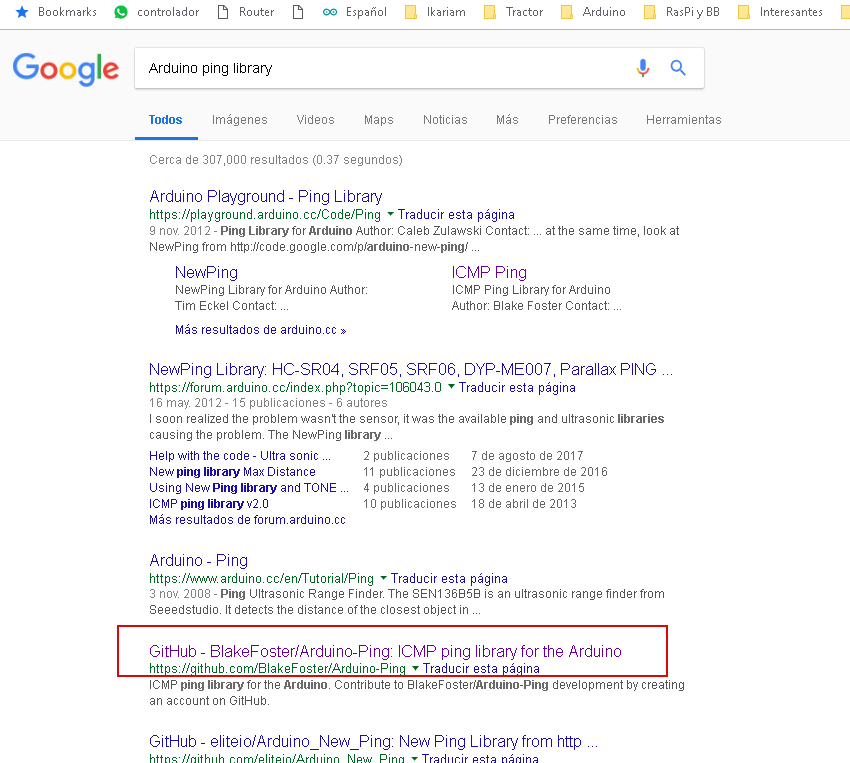This screenshot has width=850, height=763.
Task: Open the Herramientas search tools
Action: [684, 120]
